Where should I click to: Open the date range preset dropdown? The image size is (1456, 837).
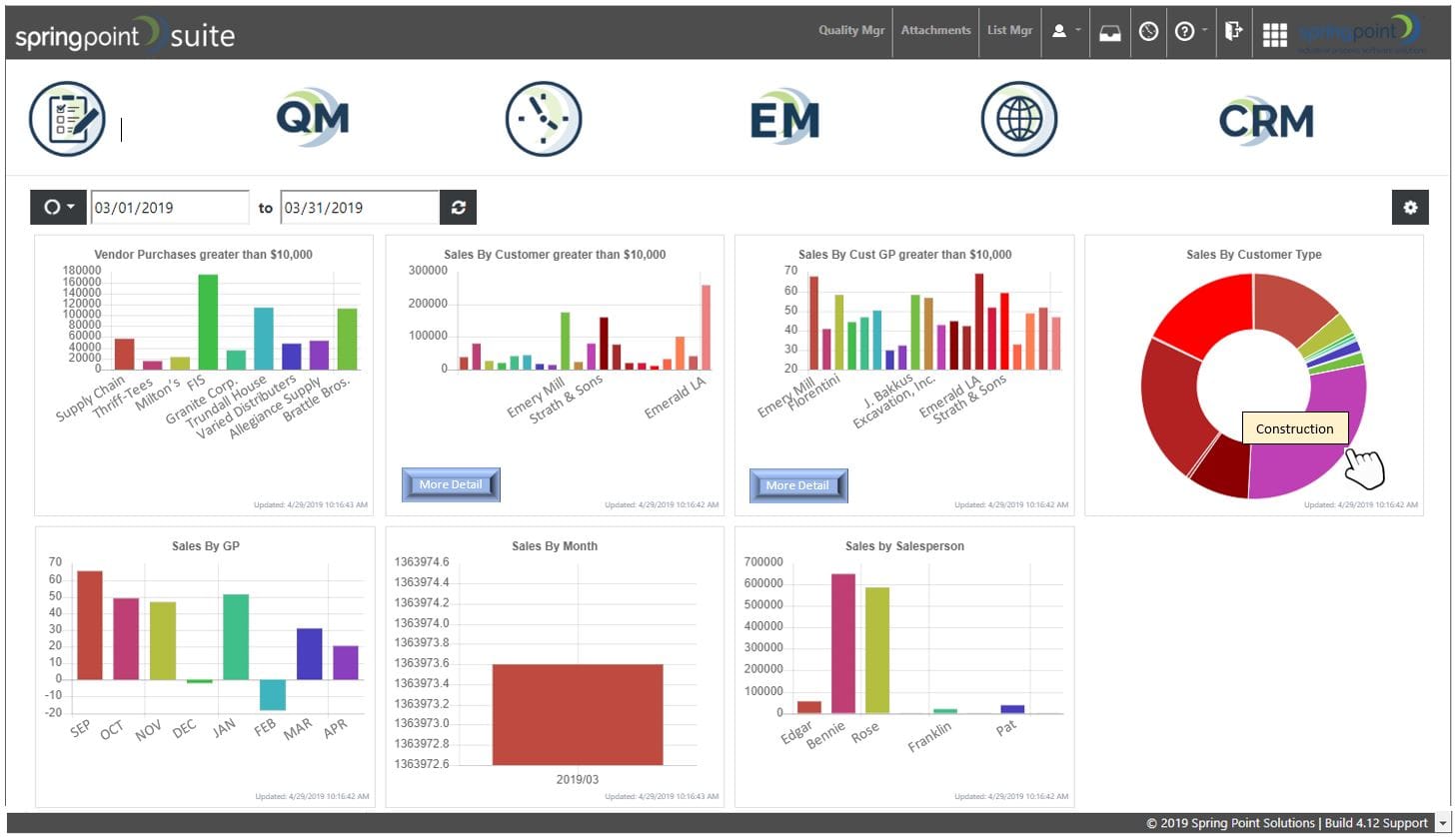pos(57,207)
